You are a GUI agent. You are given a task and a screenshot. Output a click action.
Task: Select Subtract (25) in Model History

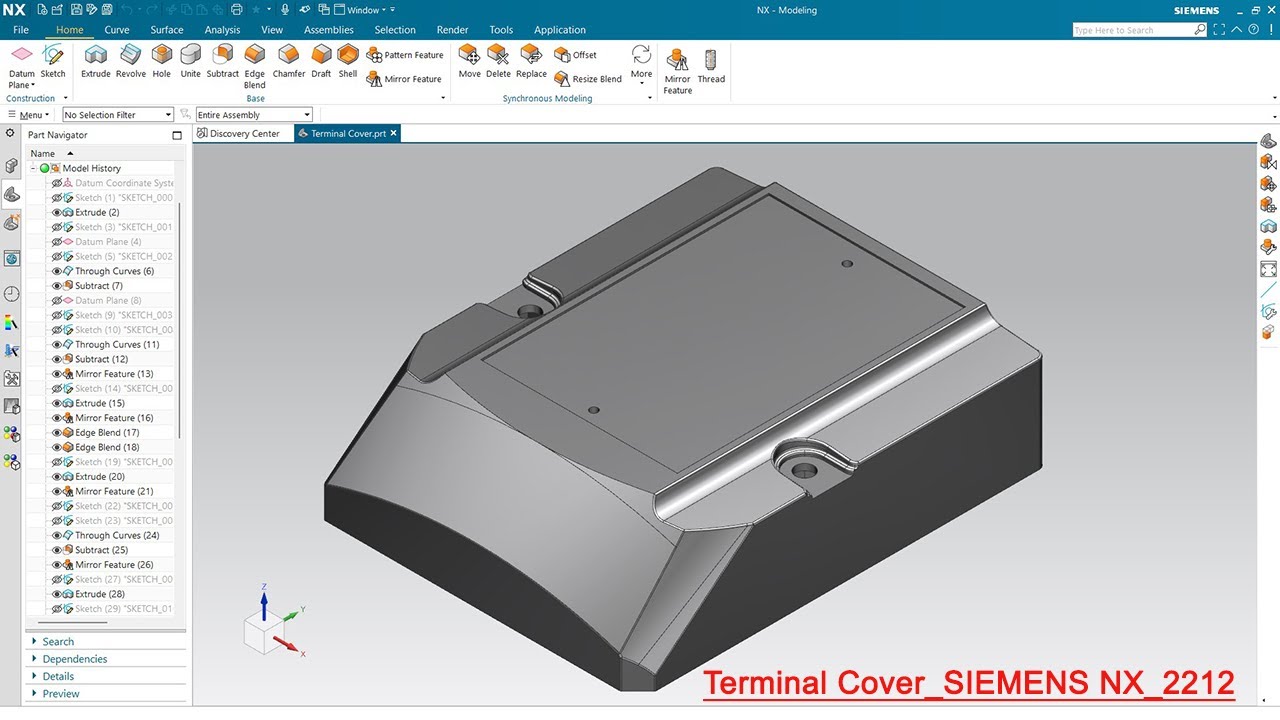pyautogui.click(x=101, y=550)
